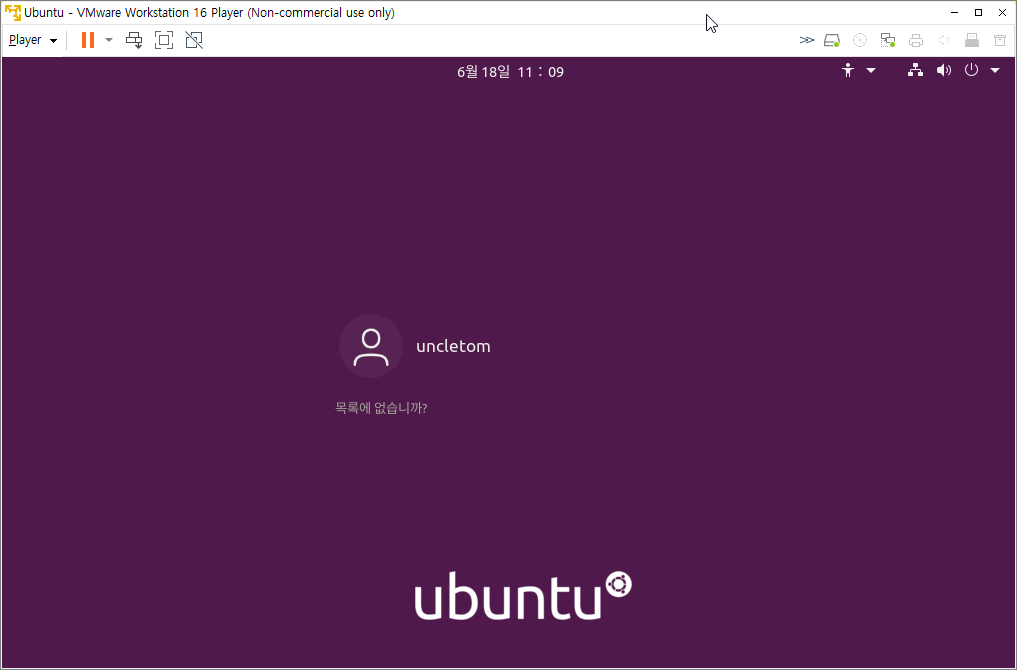Click the Ubuntu volume speaker icon

click(x=944, y=70)
